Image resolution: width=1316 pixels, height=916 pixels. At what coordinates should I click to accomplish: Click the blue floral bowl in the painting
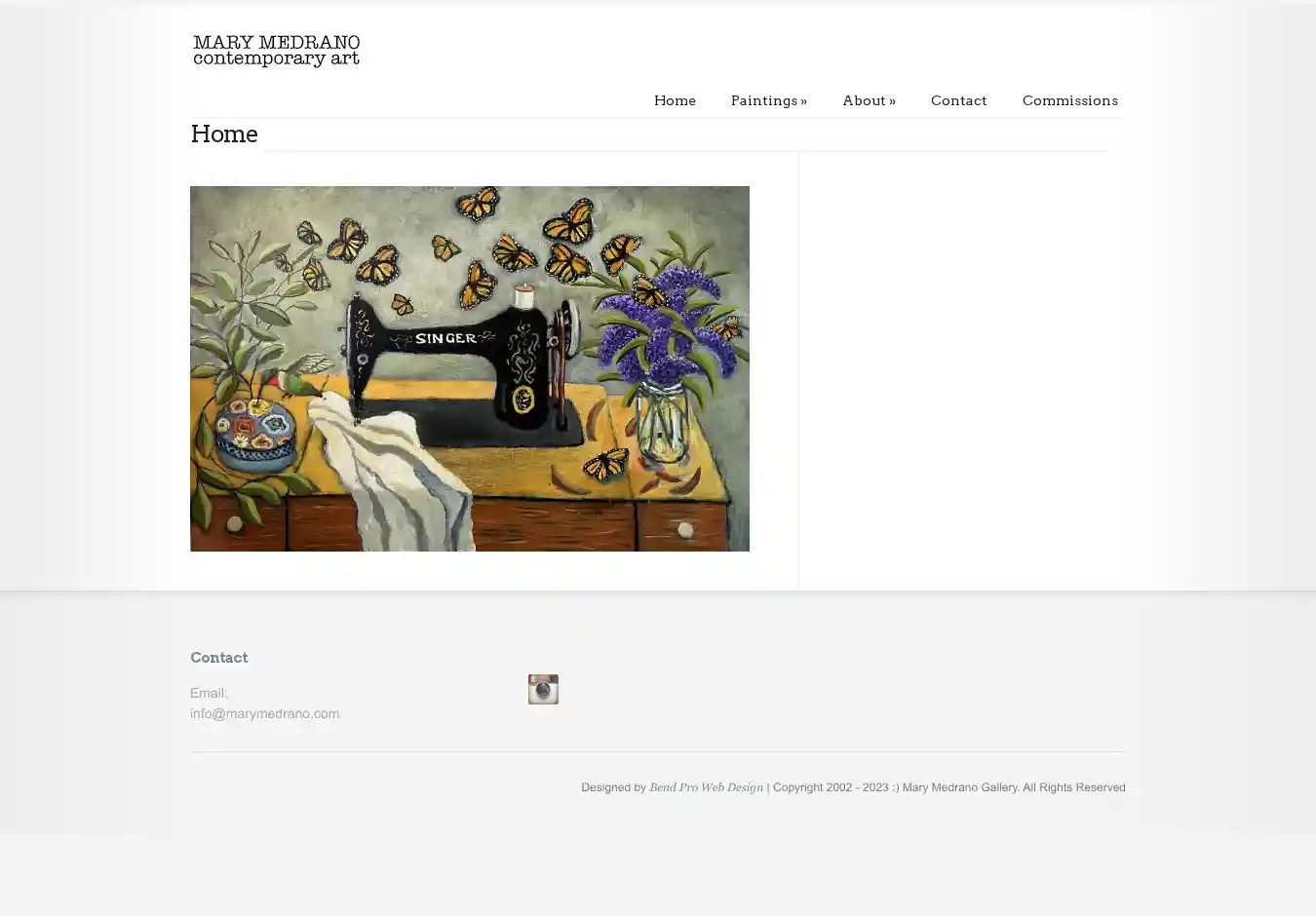253,437
